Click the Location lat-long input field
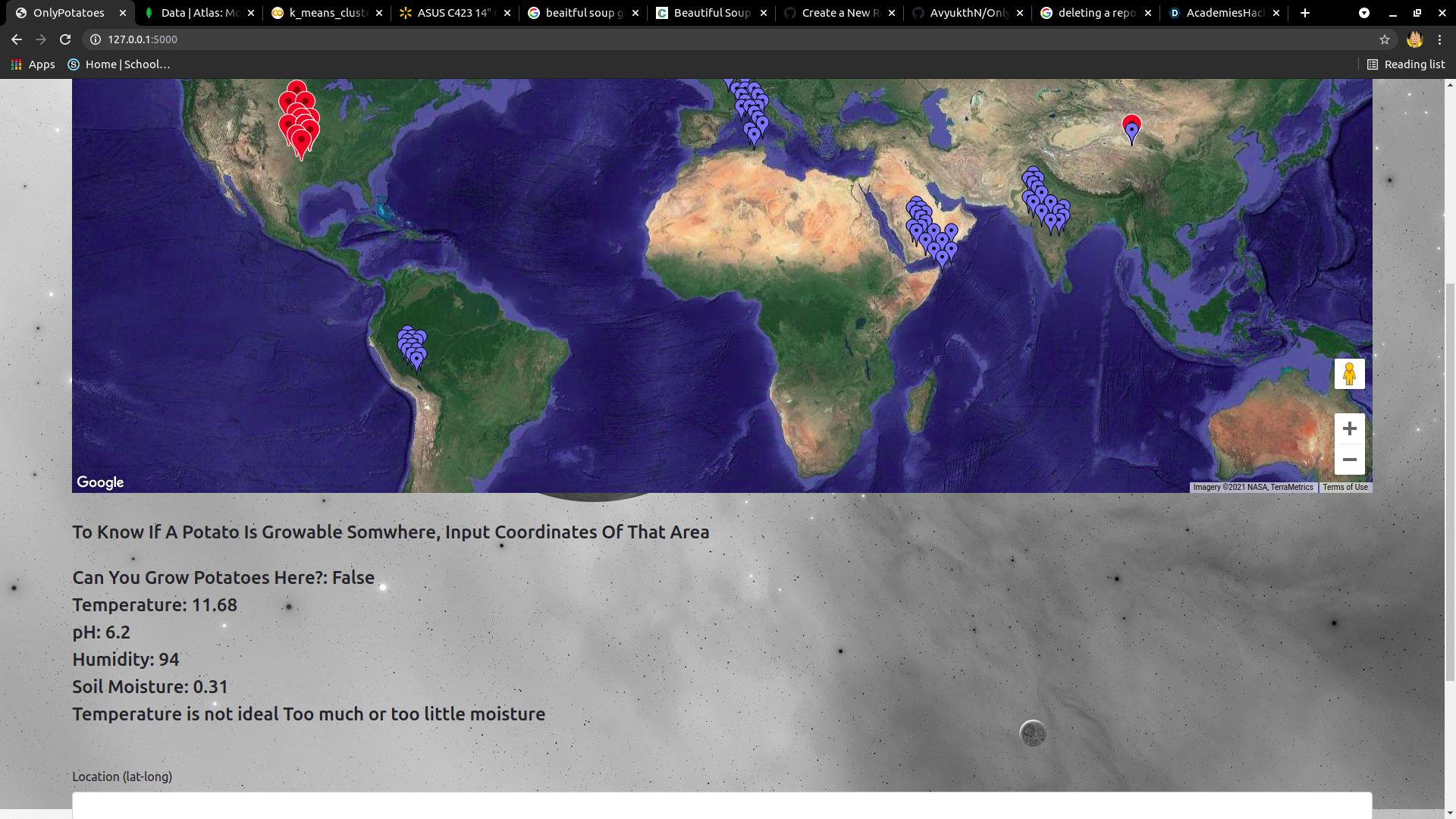Screen dimensions: 1456x819 click(x=721, y=805)
